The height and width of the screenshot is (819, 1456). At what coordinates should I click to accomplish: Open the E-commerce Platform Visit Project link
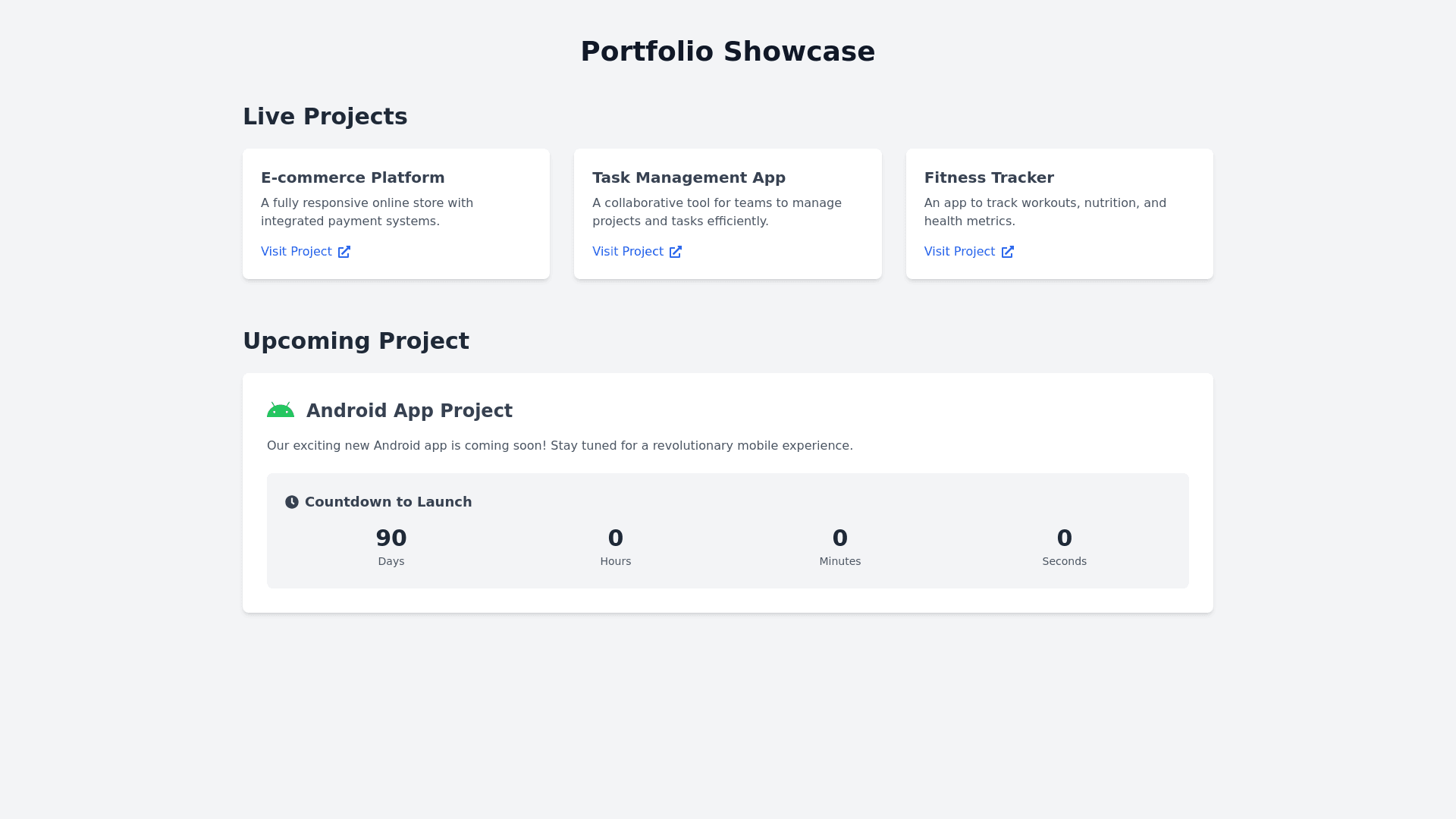(x=297, y=252)
